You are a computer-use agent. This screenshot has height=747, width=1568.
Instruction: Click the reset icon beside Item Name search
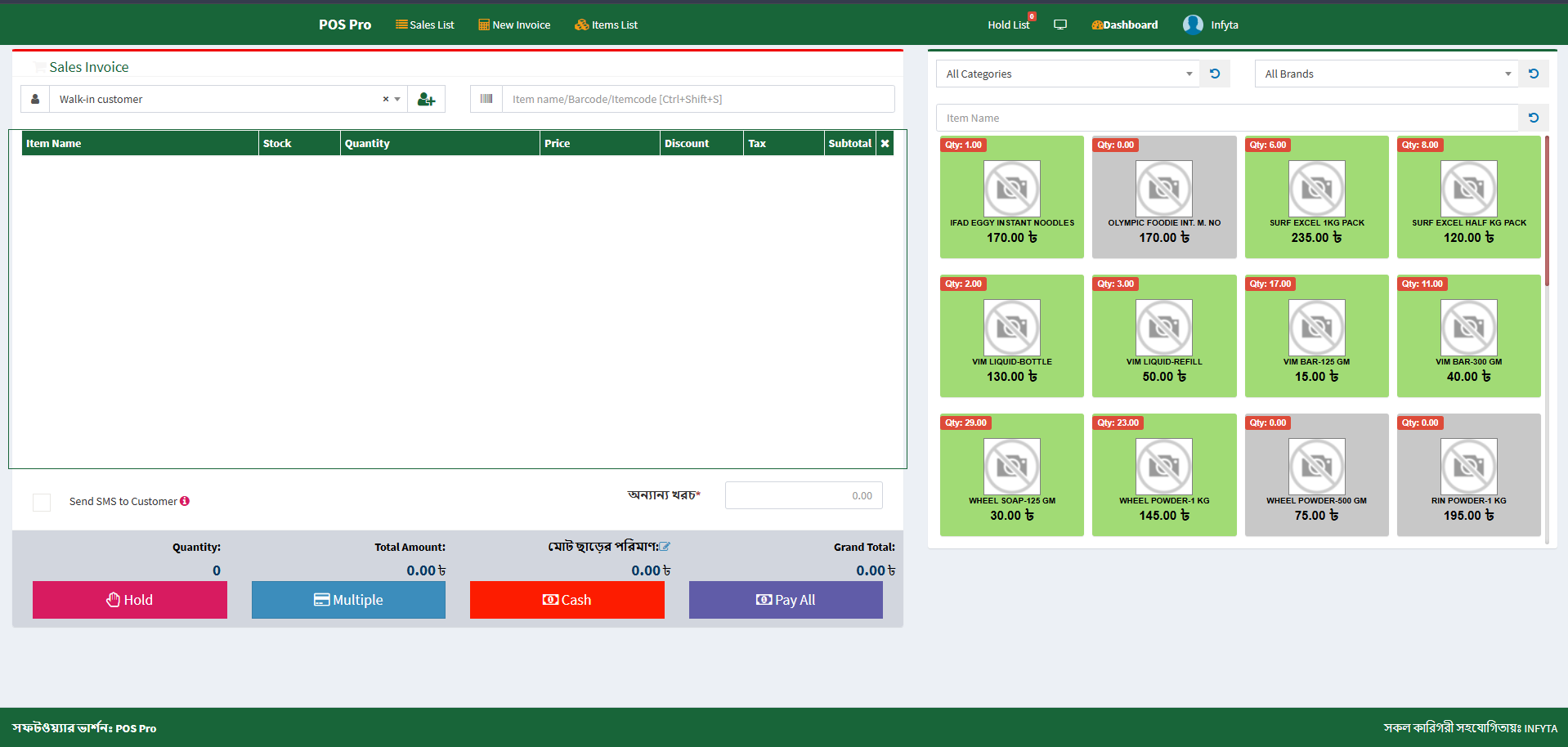(1534, 117)
